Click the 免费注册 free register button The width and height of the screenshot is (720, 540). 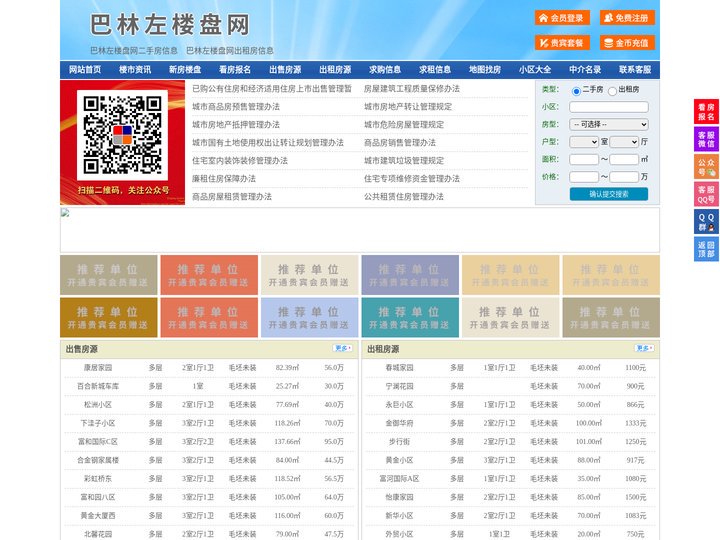tap(627, 18)
